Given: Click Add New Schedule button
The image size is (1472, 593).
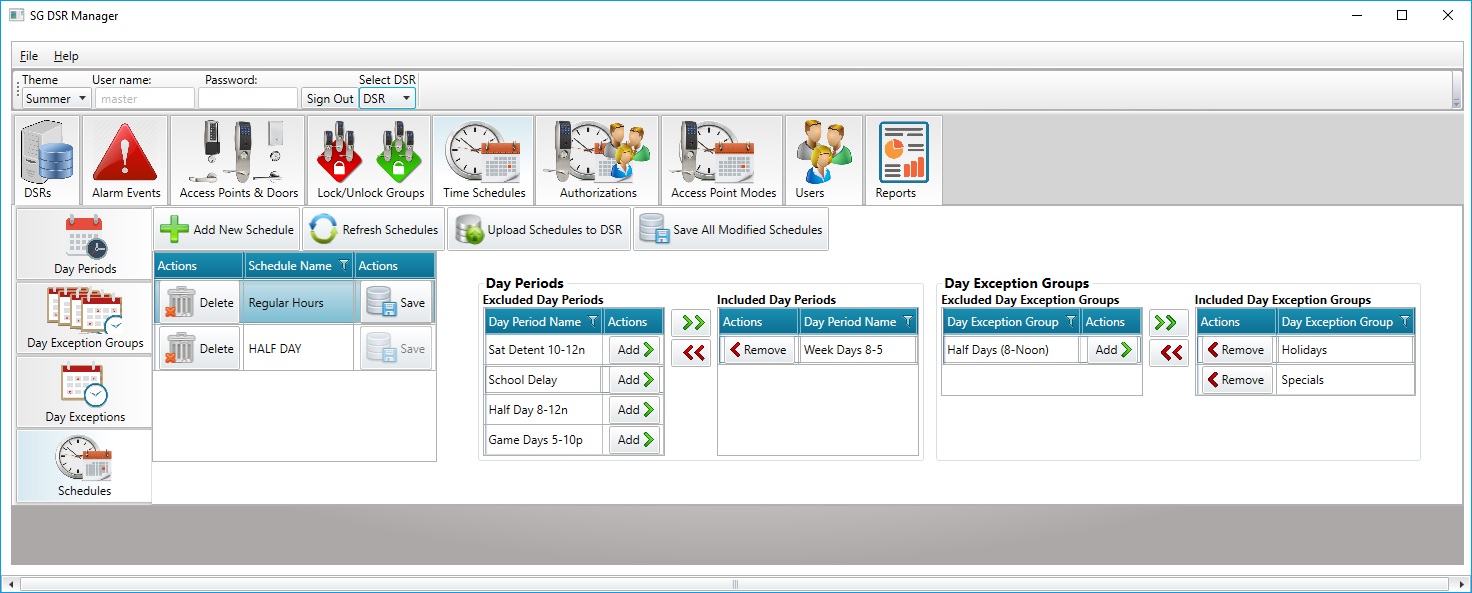Looking at the screenshot, I should pos(227,229).
